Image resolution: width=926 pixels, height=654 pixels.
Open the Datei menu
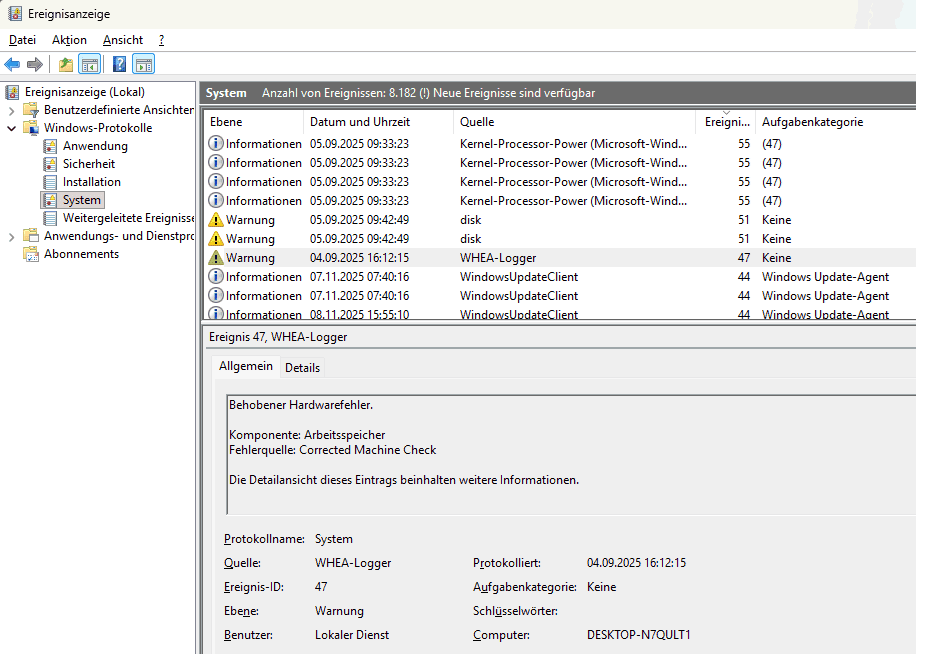(22, 40)
